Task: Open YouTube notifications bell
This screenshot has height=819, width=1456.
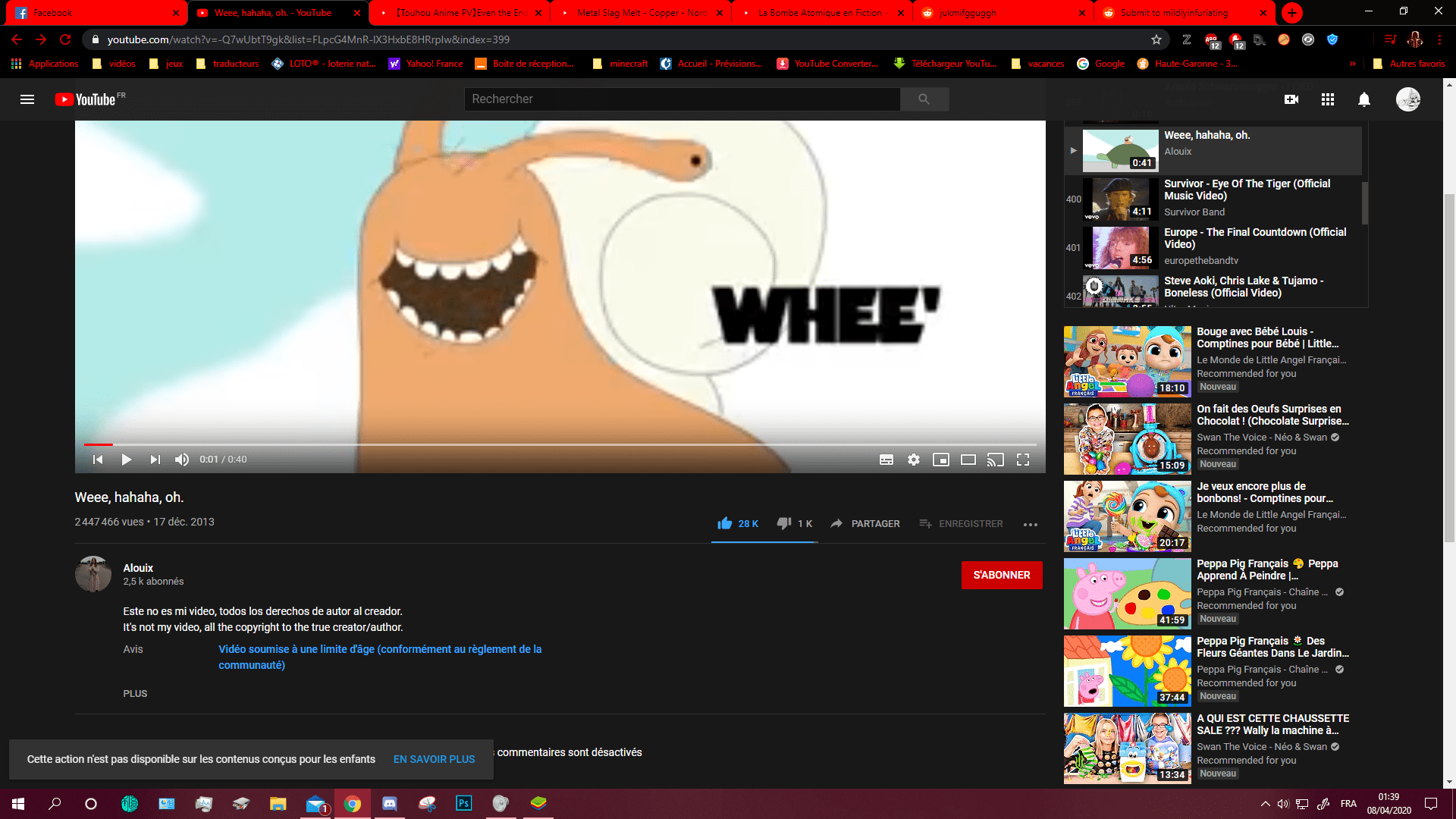Action: (1363, 99)
